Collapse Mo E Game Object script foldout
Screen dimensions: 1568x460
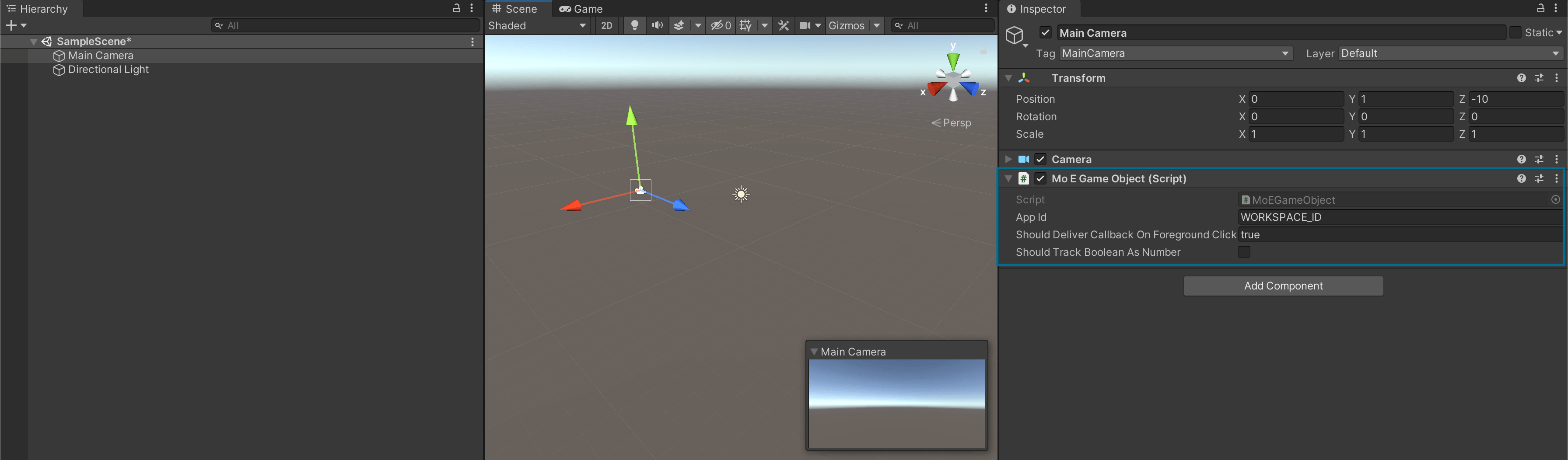pos(1008,179)
